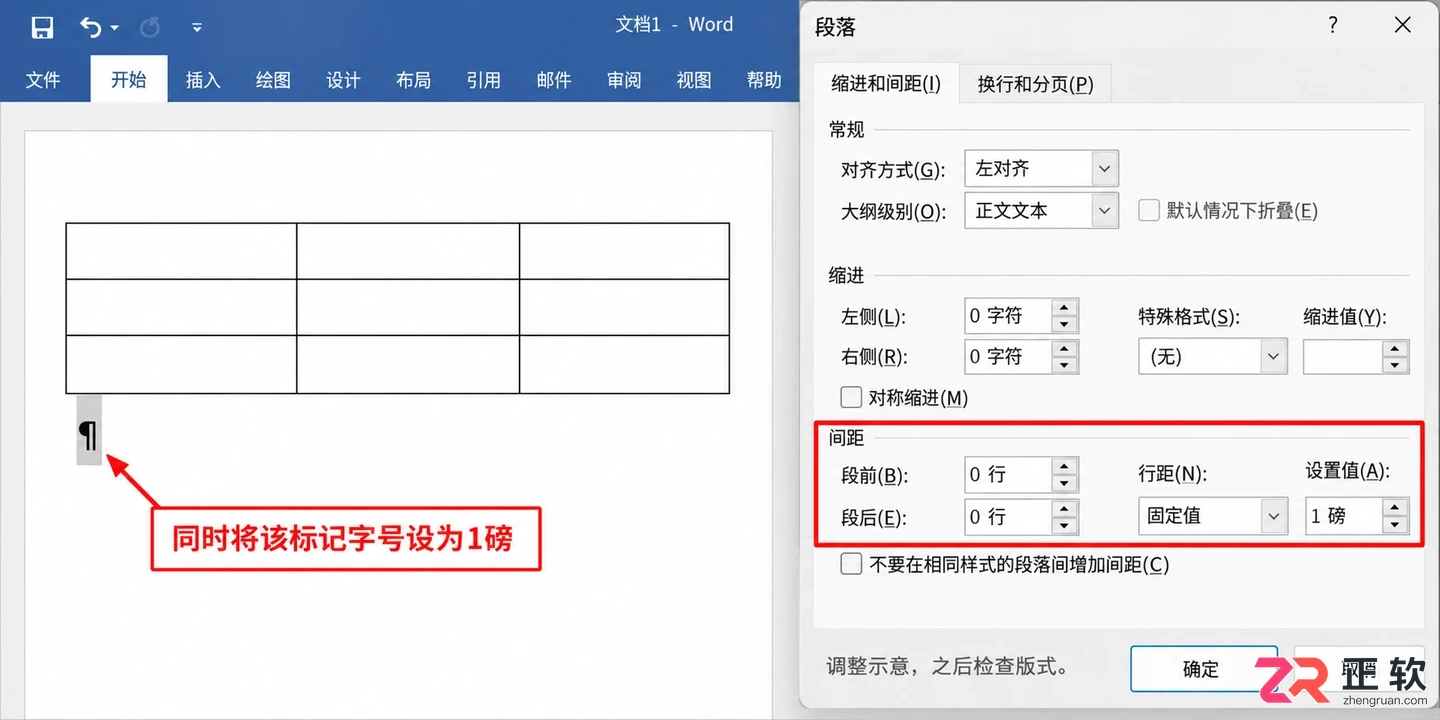Viewport: 1440px width, 720px height.
Task: Enable the 对称缩进(M) checkbox
Action: [851, 397]
